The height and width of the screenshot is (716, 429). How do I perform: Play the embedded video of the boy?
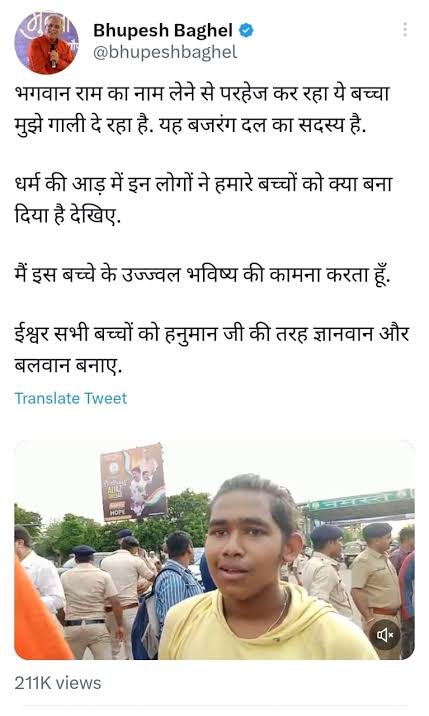pyautogui.click(x=214, y=550)
